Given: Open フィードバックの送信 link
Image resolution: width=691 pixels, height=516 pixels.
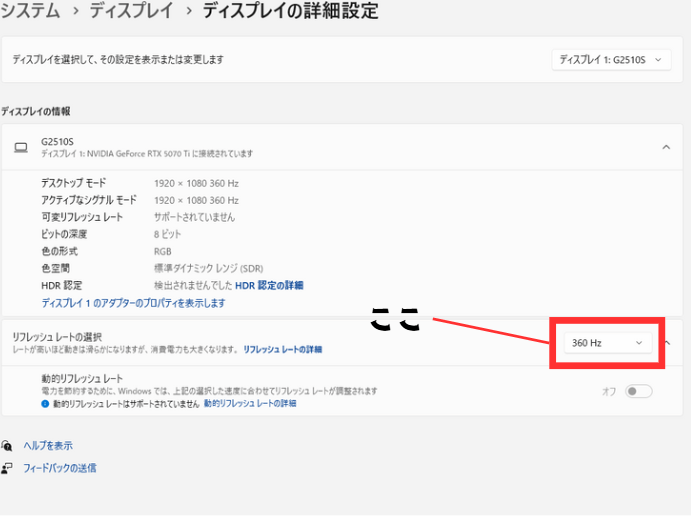Looking at the screenshot, I should point(60,468).
